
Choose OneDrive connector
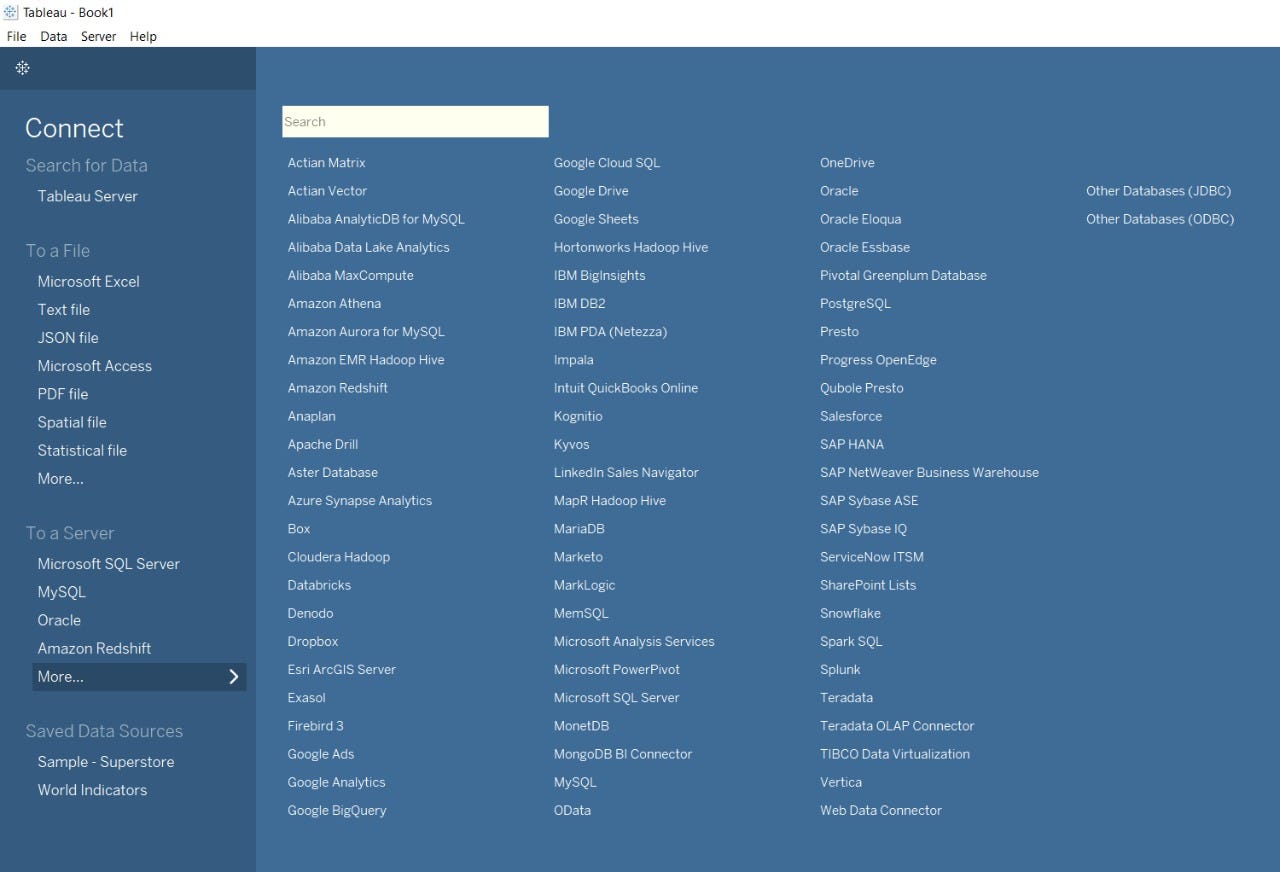click(x=847, y=163)
